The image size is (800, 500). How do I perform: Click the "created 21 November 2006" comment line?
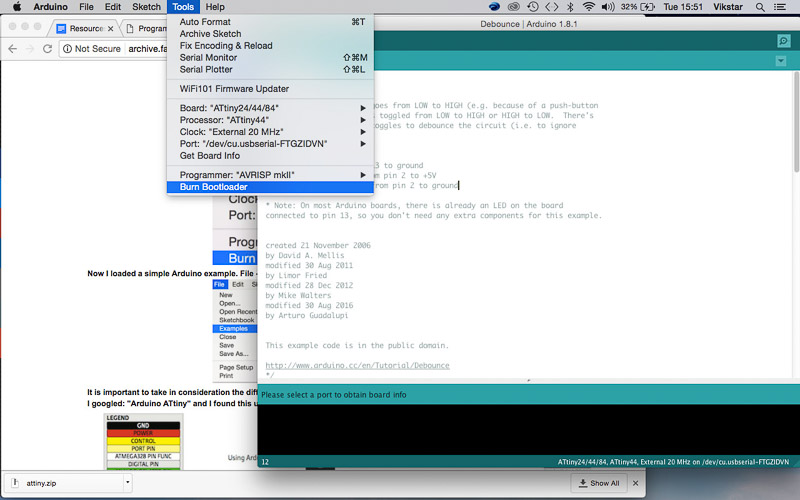pyautogui.click(x=318, y=245)
